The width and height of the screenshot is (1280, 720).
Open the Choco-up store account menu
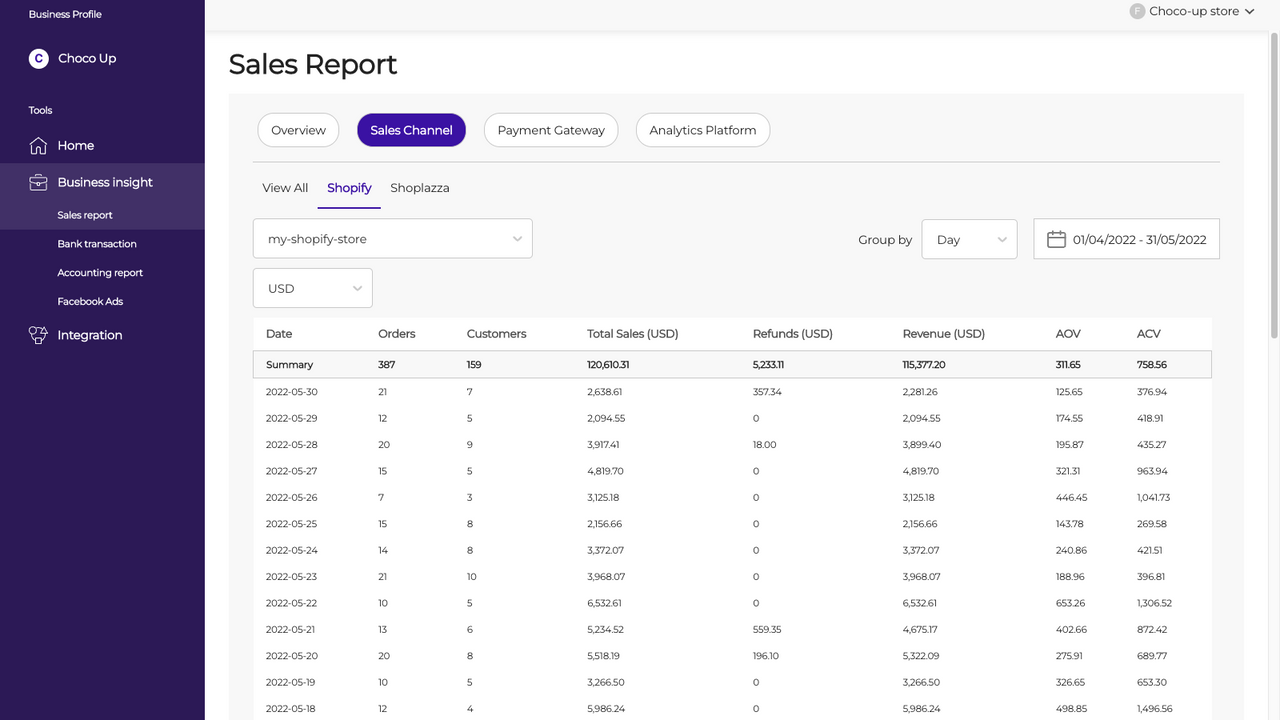click(1192, 11)
